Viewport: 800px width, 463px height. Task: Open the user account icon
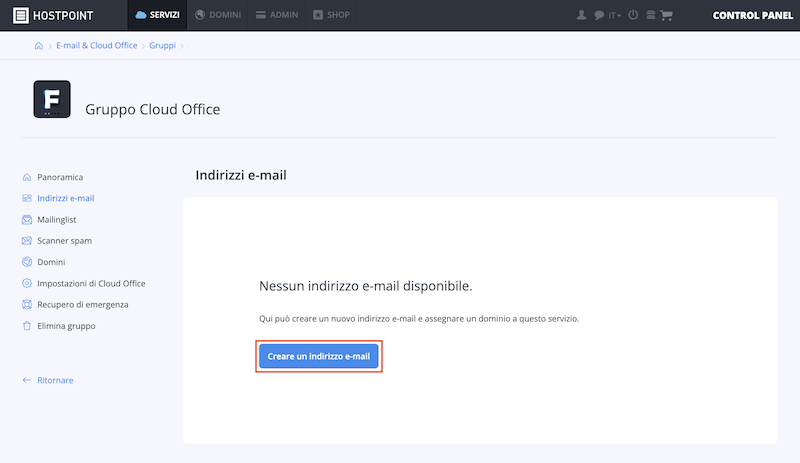(581, 15)
